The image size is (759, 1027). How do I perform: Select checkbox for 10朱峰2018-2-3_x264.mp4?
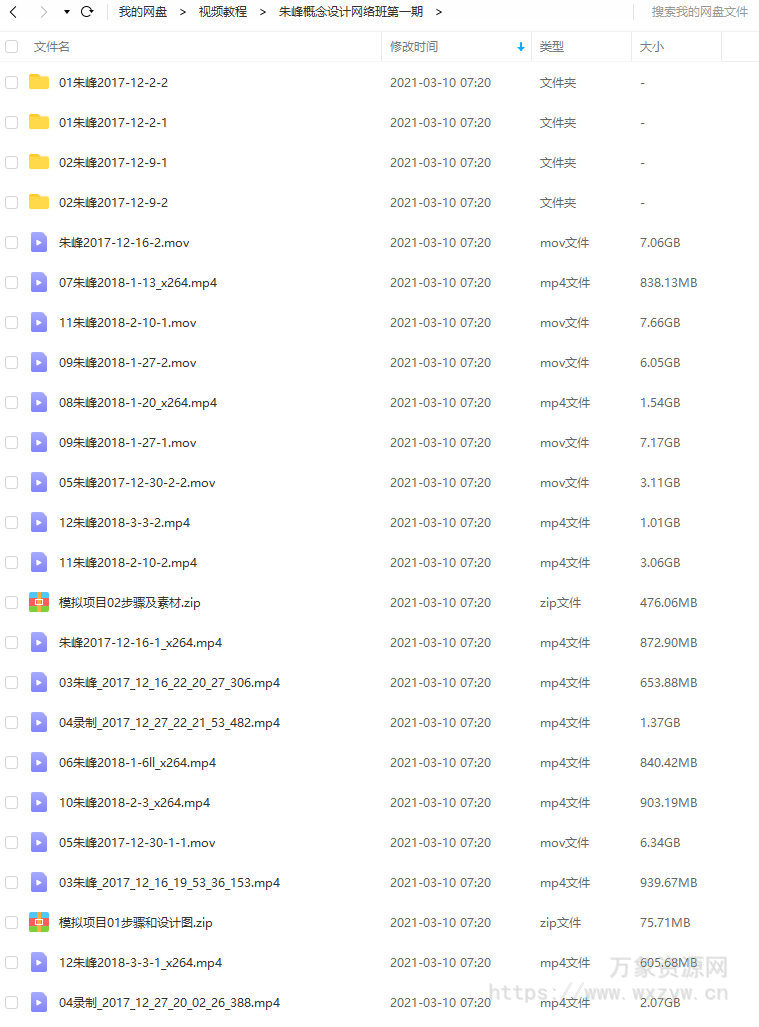point(11,802)
